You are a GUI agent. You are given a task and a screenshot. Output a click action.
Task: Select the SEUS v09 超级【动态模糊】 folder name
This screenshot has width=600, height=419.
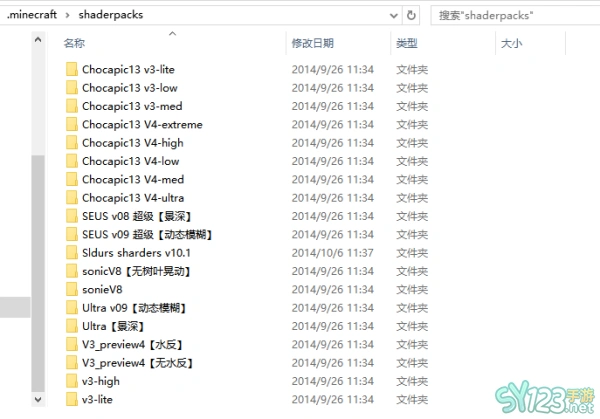tap(147, 235)
